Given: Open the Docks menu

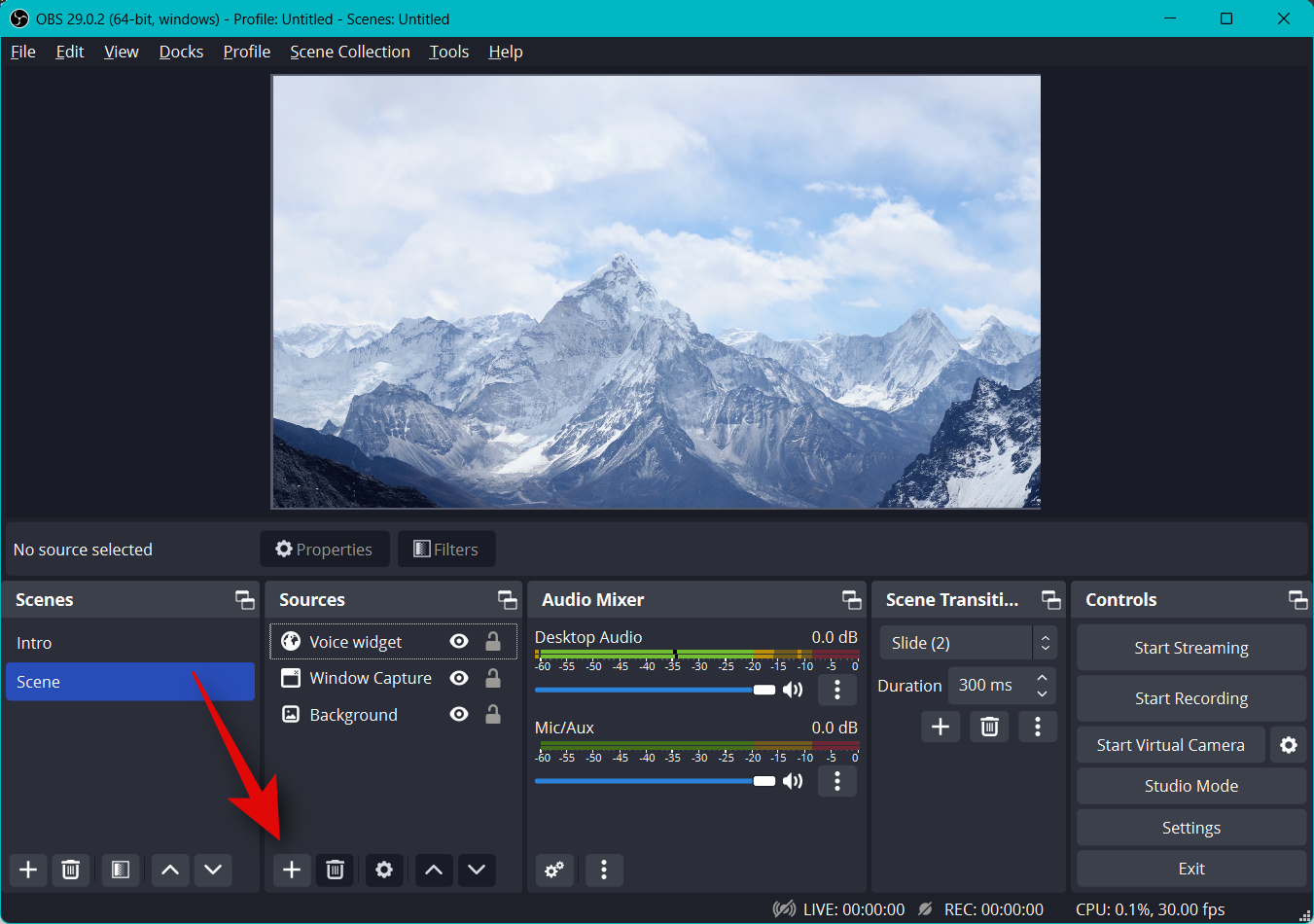Looking at the screenshot, I should (181, 52).
